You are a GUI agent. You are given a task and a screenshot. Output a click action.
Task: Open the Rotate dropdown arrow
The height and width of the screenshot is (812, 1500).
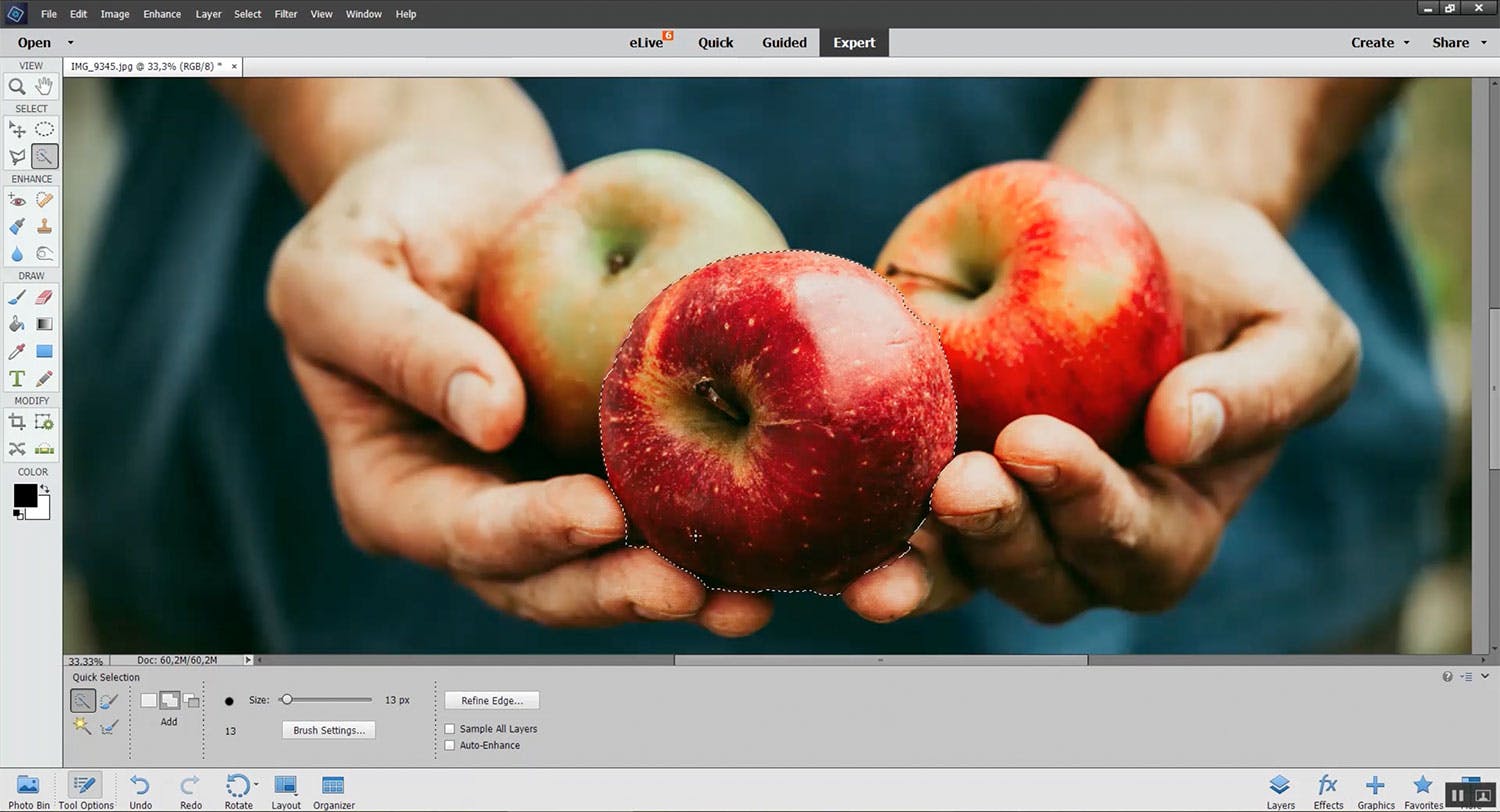[257, 784]
